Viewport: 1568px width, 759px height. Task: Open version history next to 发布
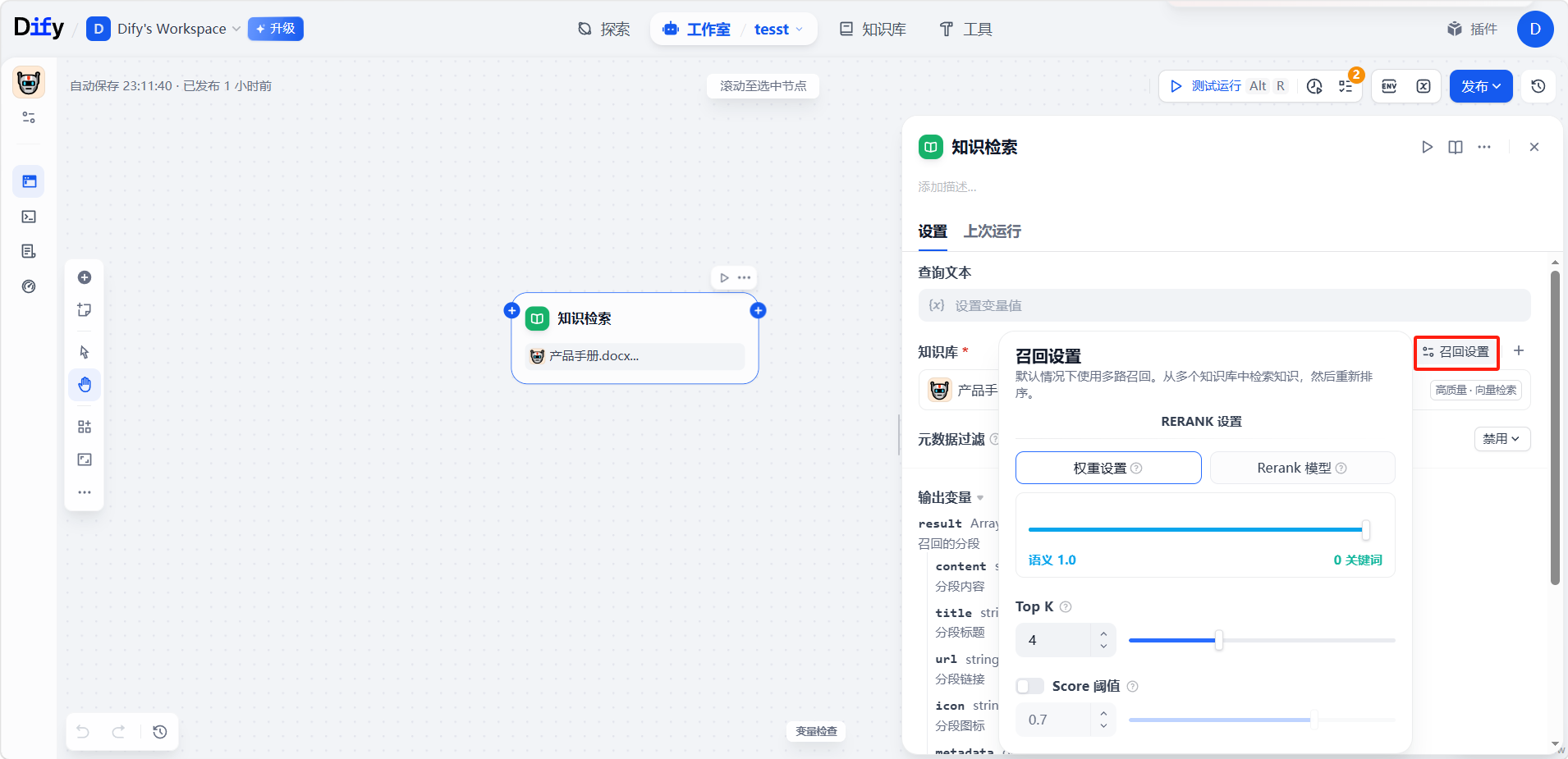point(1538,86)
